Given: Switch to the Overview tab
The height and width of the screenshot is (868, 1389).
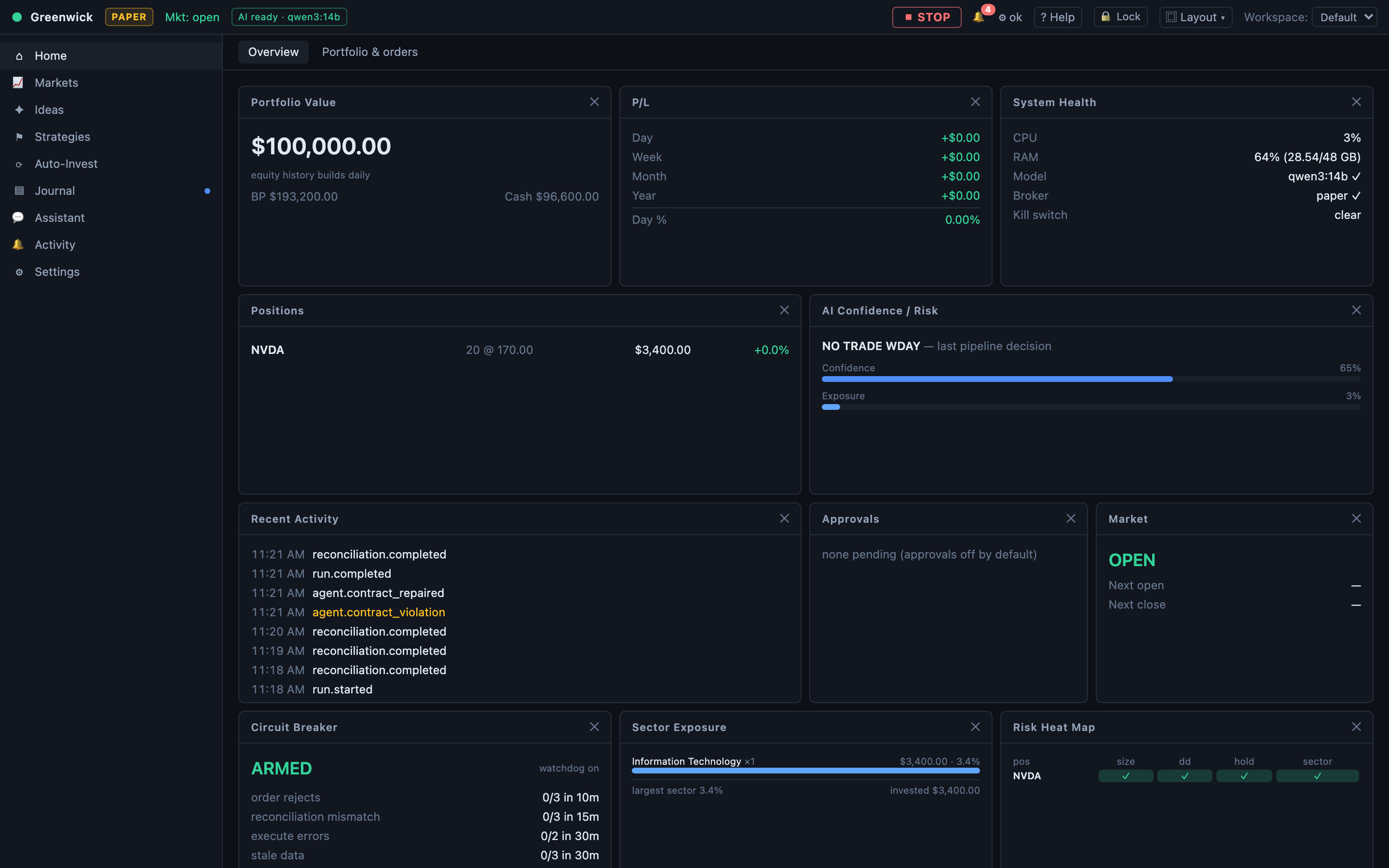Looking at the screenshot, I should (x=273, y=52).
